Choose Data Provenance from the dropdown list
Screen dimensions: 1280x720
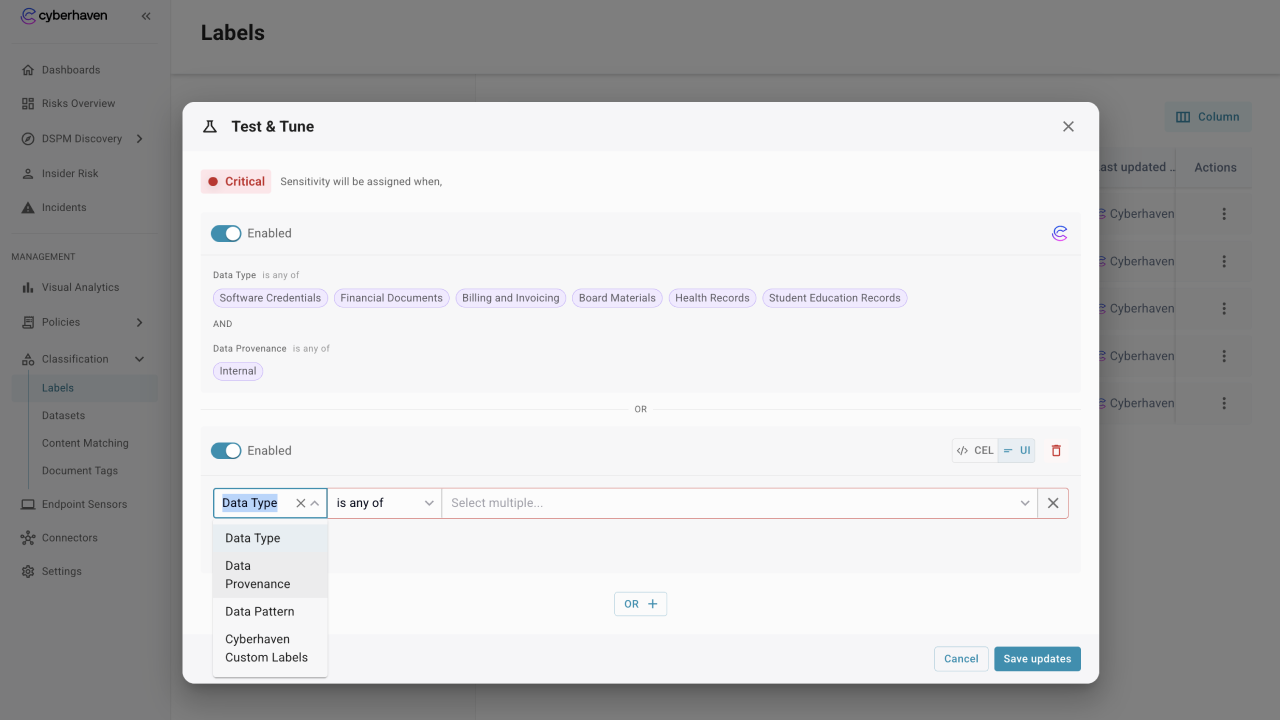pos(257,575)
